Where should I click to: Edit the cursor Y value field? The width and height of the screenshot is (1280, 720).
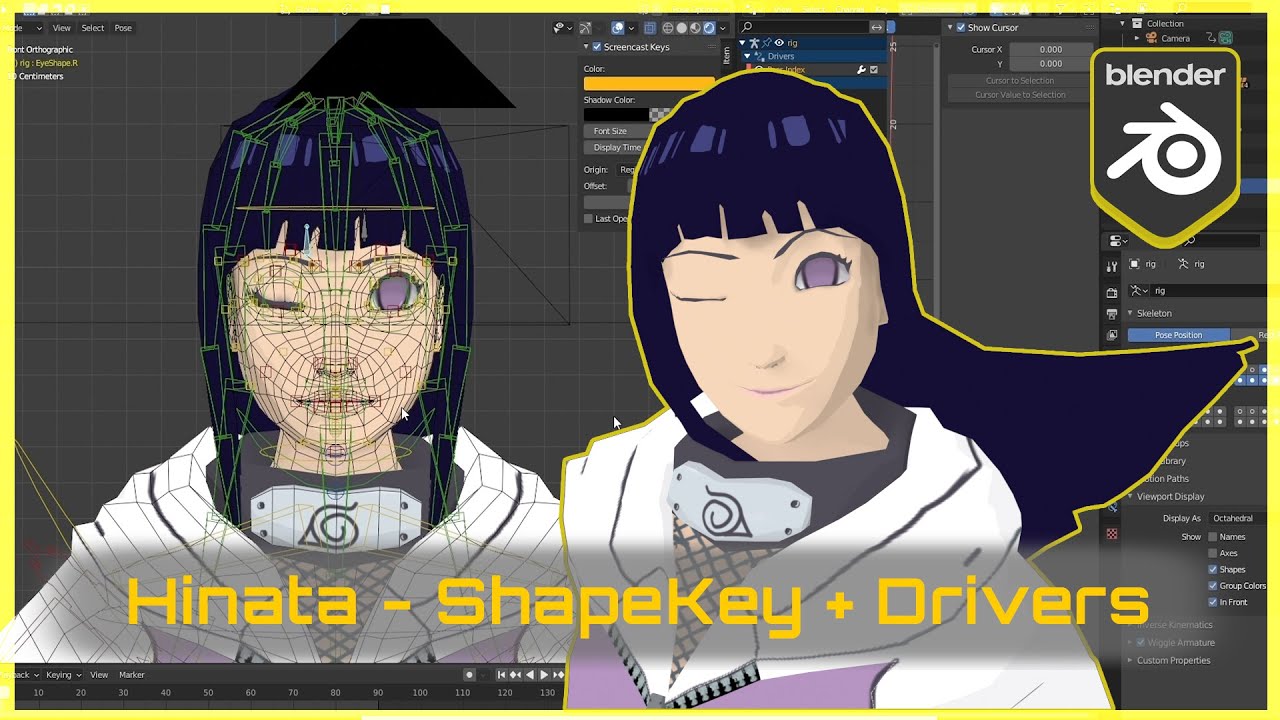(1053, 64)
